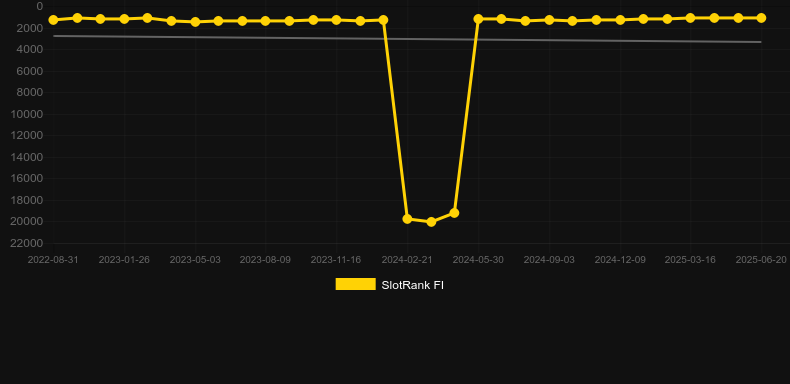Select the lowest data point near 20000

coord(431,222)
